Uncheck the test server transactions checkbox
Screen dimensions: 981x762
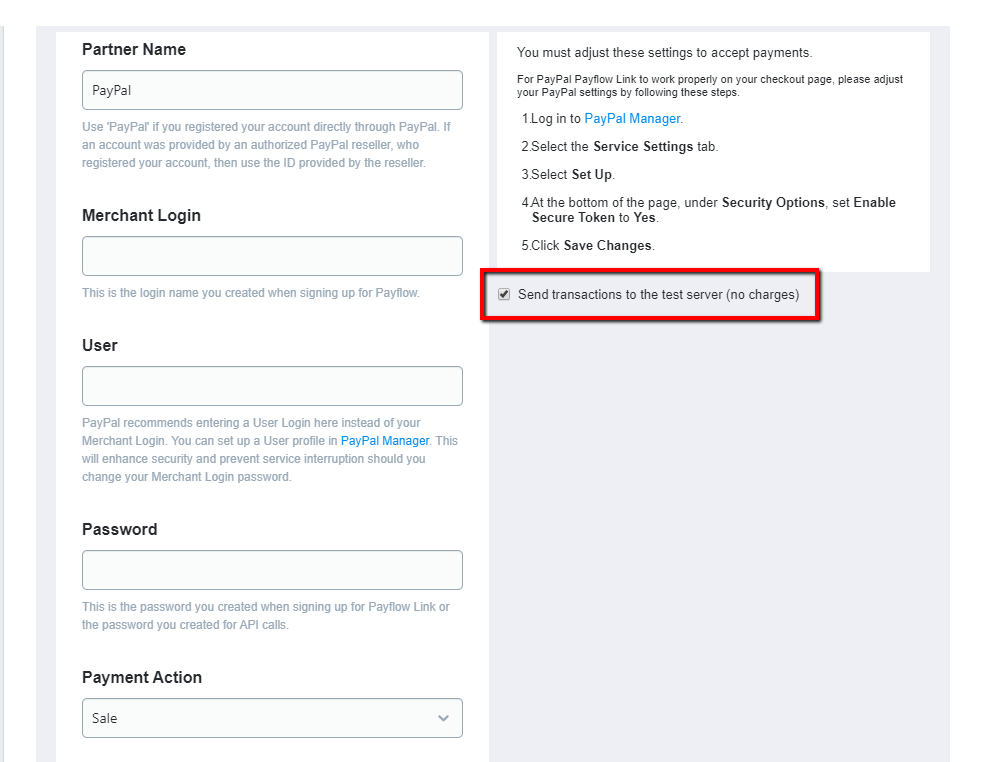point(504,294)
